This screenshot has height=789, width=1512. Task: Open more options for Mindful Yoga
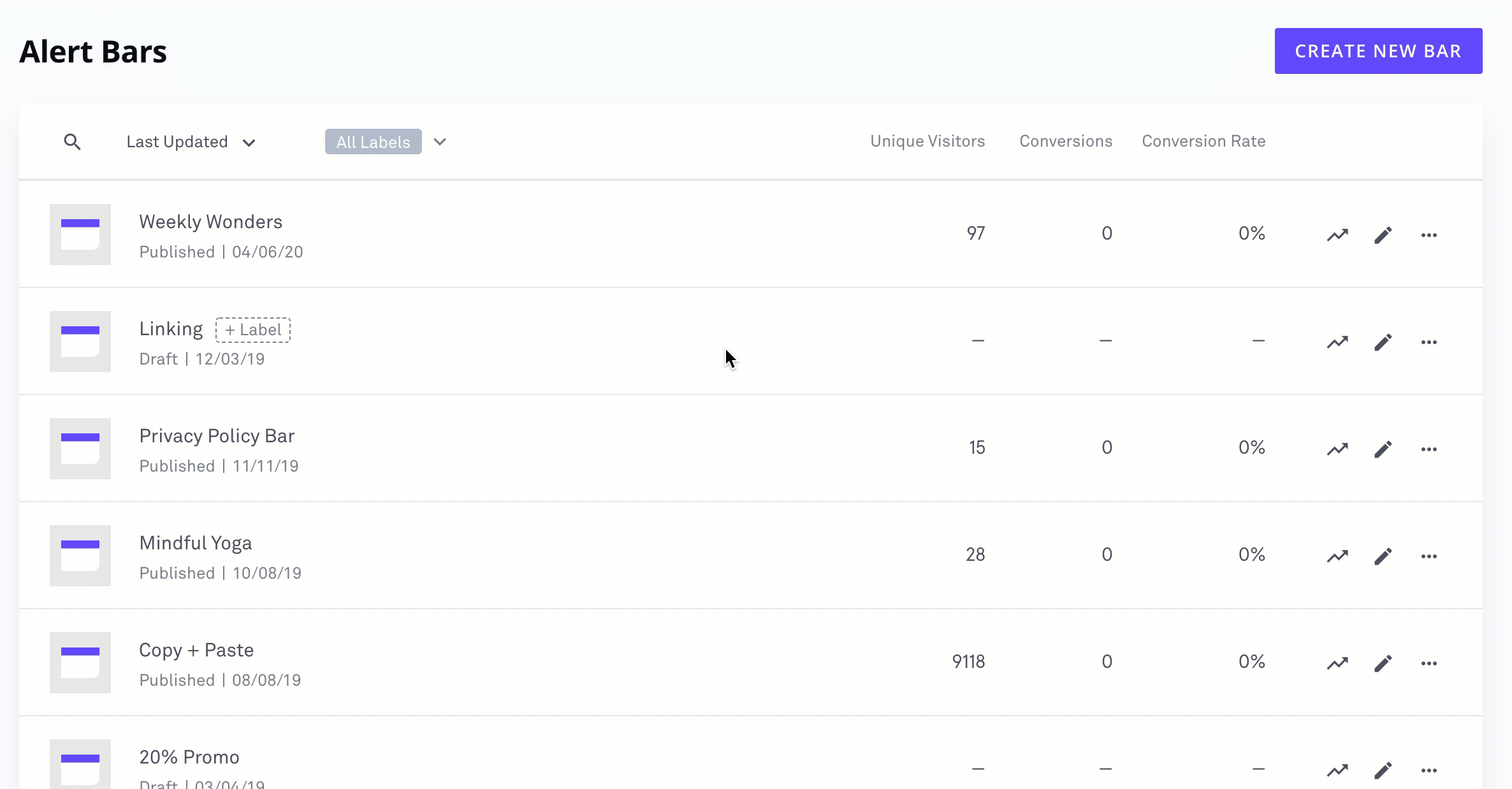pyautogui.click(x=1428, y=556)
